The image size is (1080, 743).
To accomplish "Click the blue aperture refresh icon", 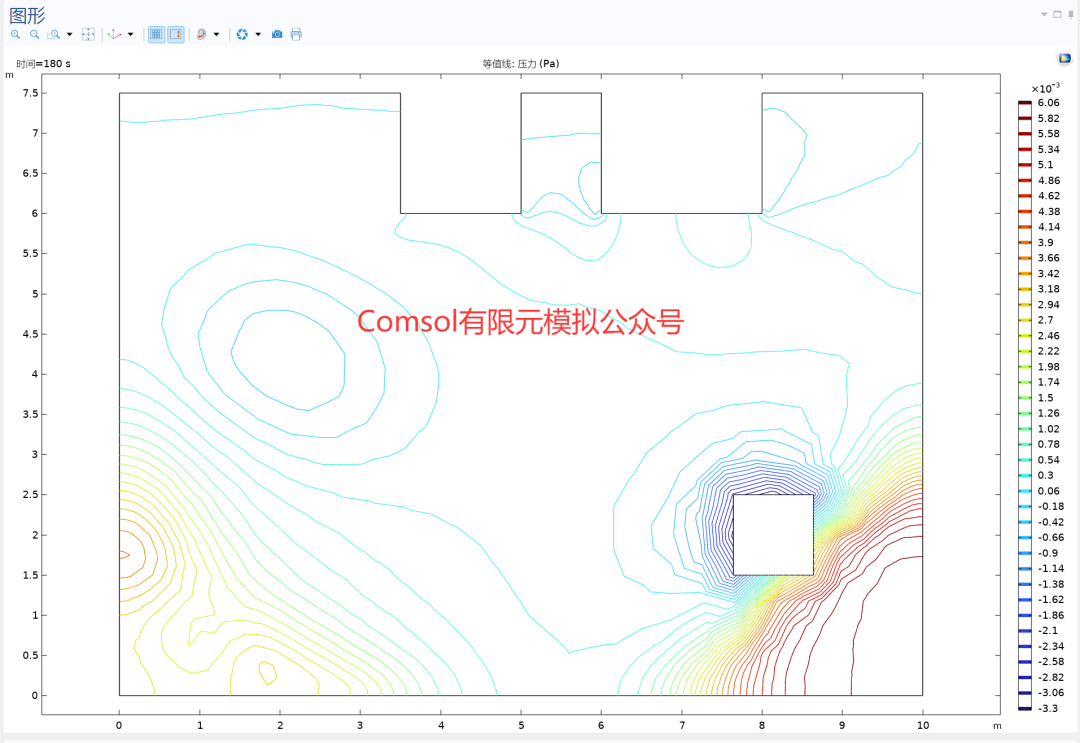I will coord(242,34).
